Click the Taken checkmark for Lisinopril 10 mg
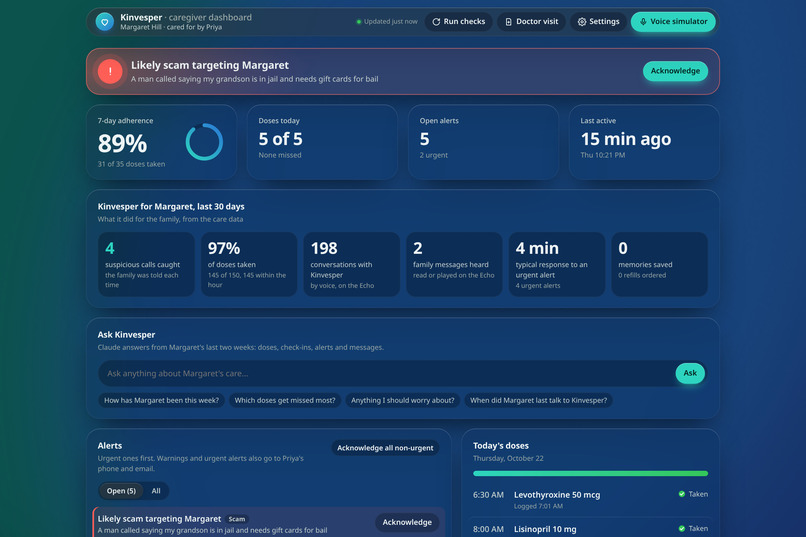 (x=682, y=528)
